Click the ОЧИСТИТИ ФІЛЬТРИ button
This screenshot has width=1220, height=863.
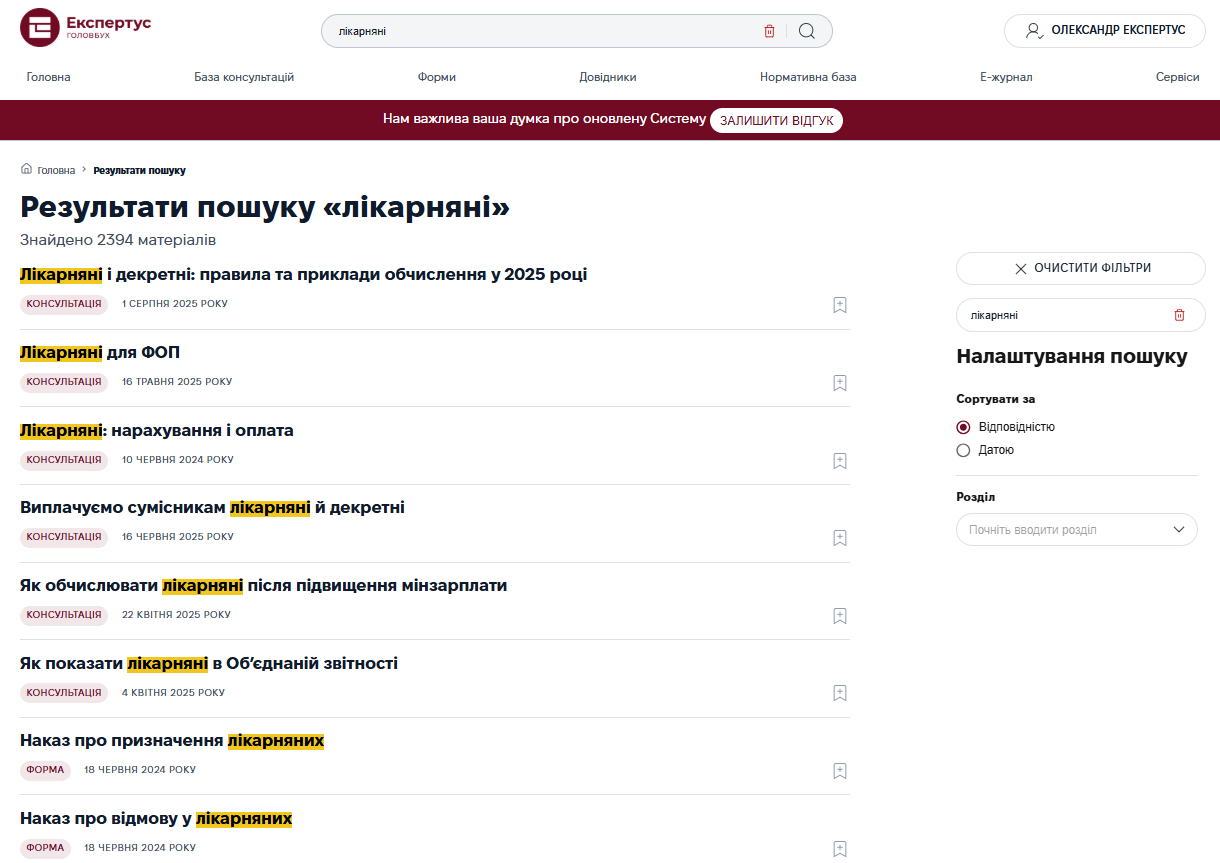click(1080, 268)
